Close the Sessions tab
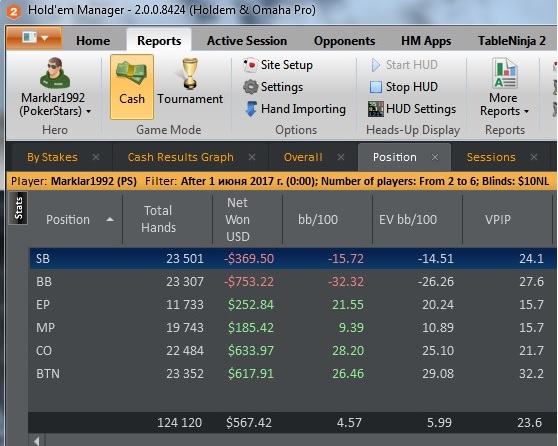Viewport: 558px width, 446px height. [534, 157]
